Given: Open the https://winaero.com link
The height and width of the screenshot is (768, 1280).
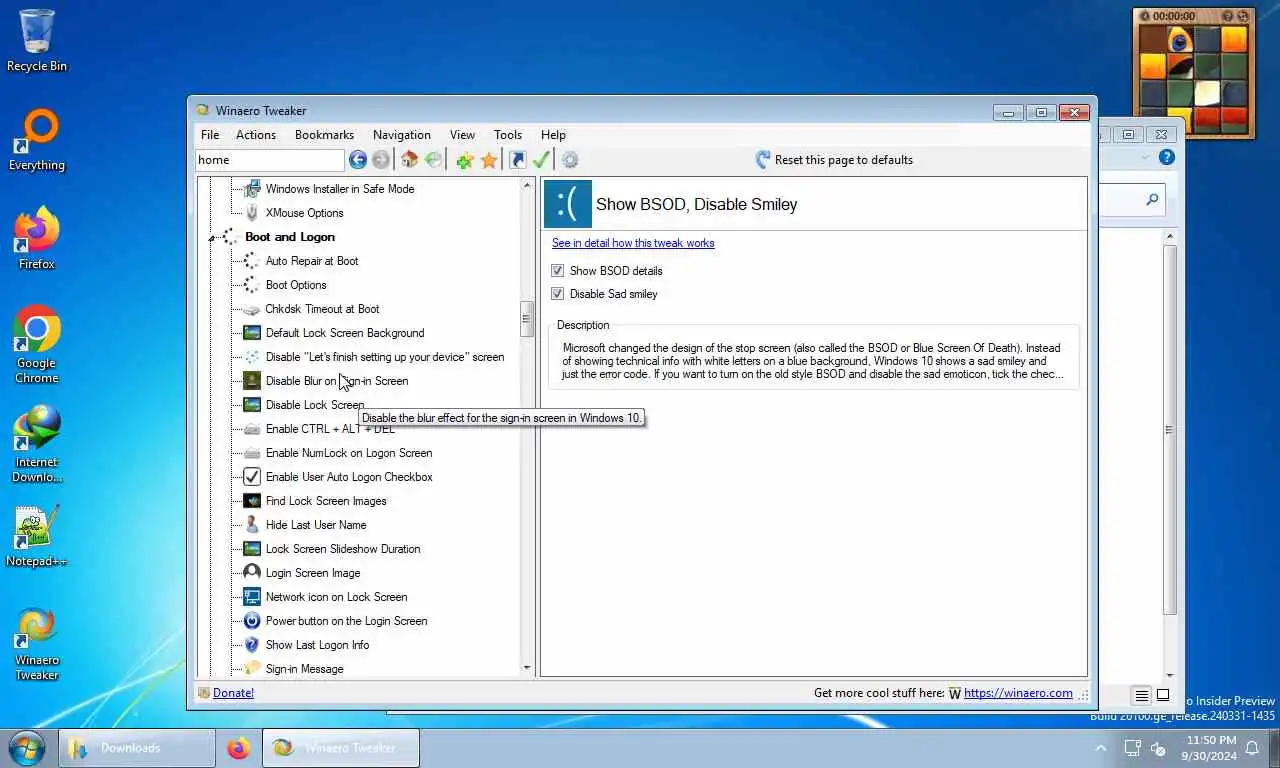Looking at the screenshot, I should point(1018,693).
